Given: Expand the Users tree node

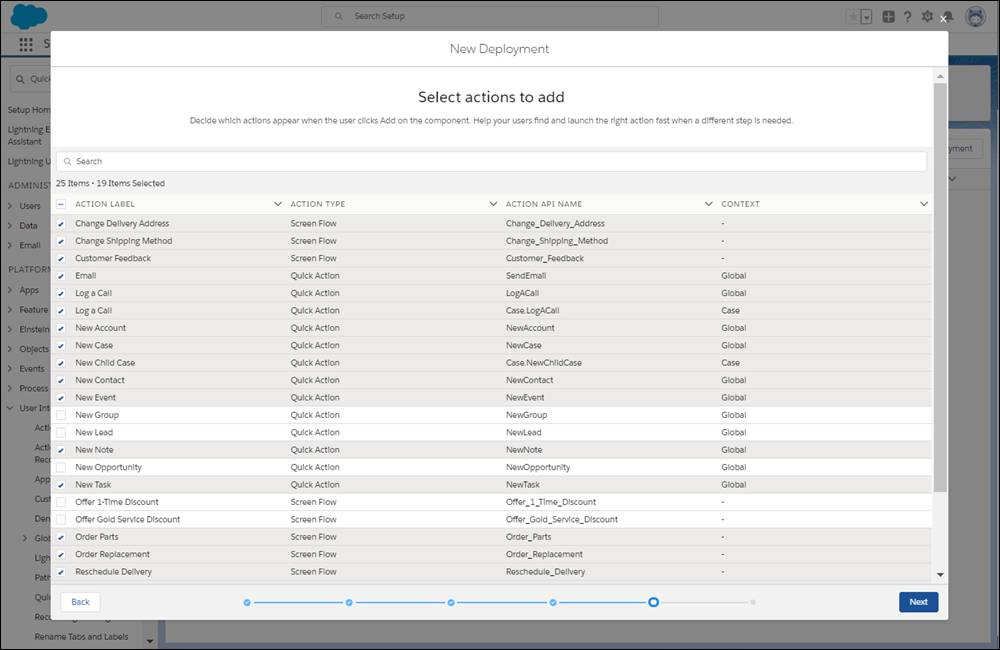Looking at the screenshot, I should (x=10, y=206).
